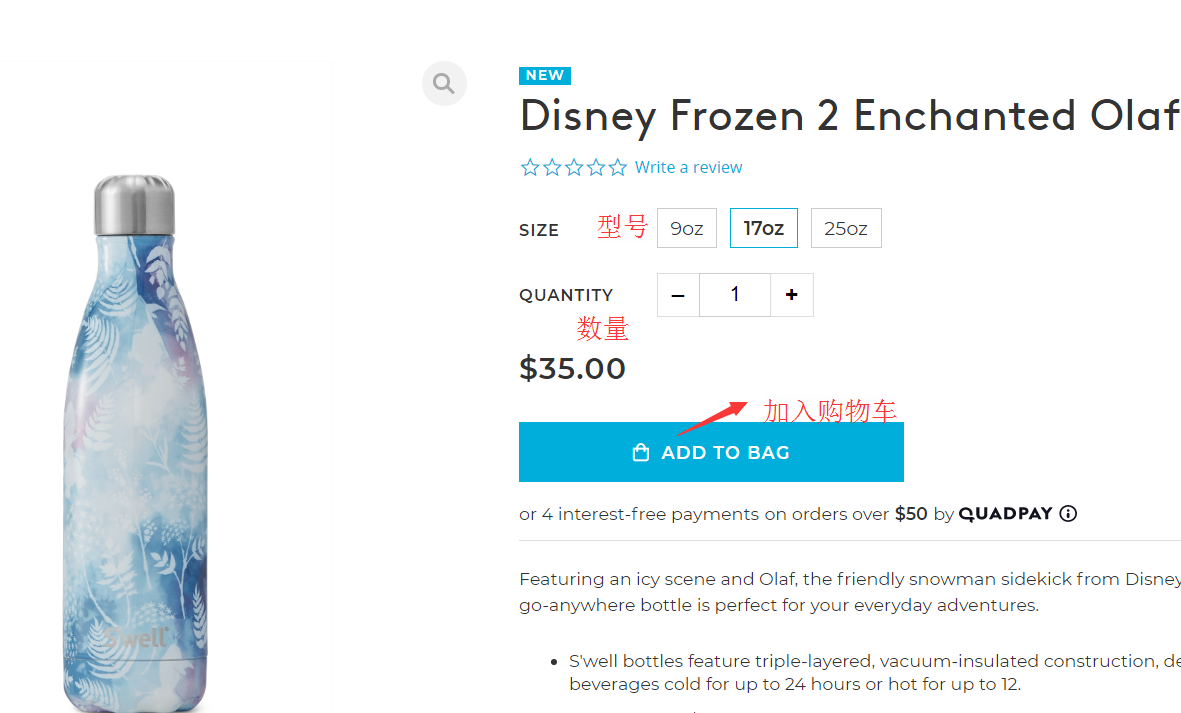
Task: Click the Disney Frozen 2 product title
Action: [x=849, y=116]
